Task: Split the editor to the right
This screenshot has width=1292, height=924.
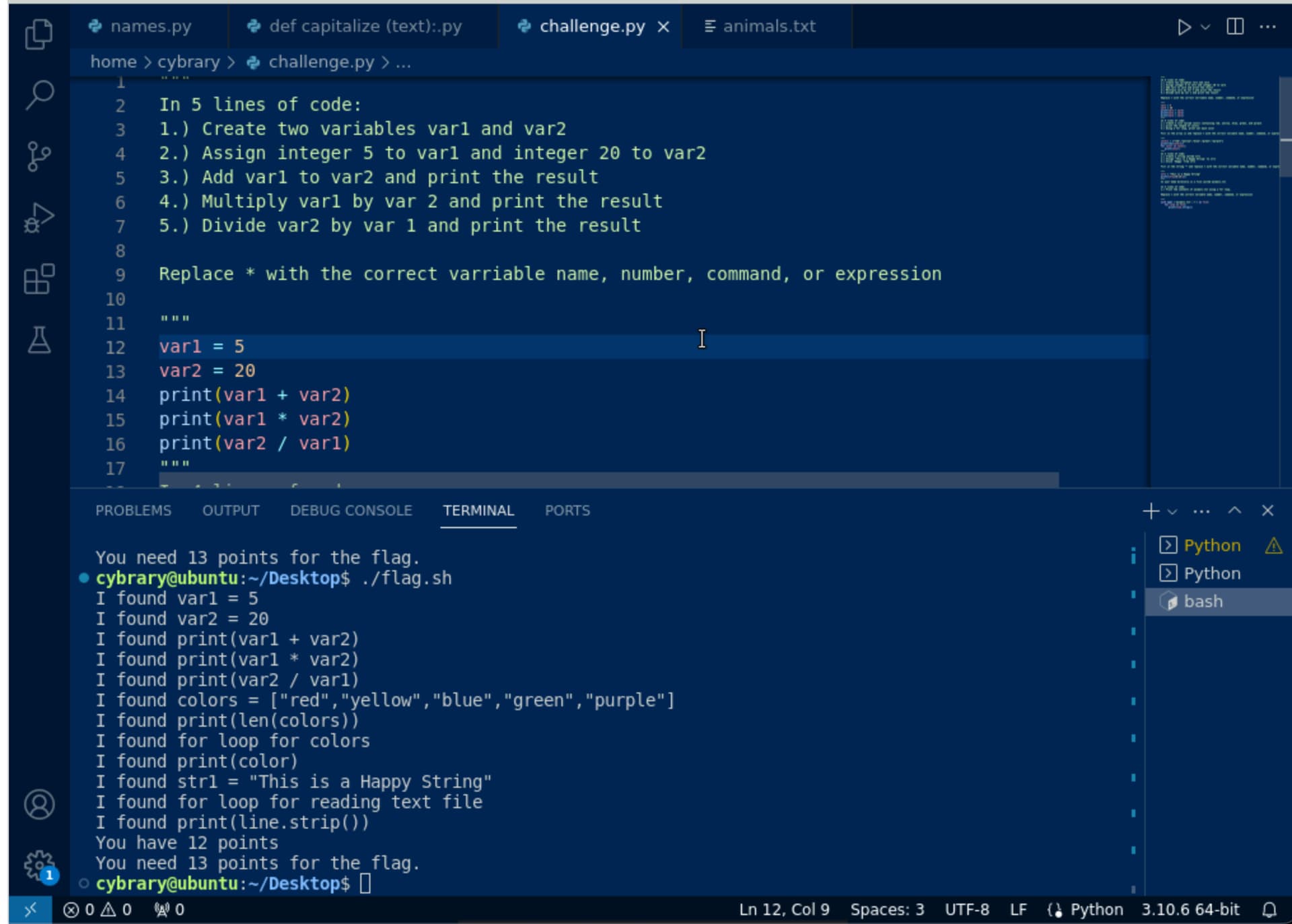Action: point(1235,27)
